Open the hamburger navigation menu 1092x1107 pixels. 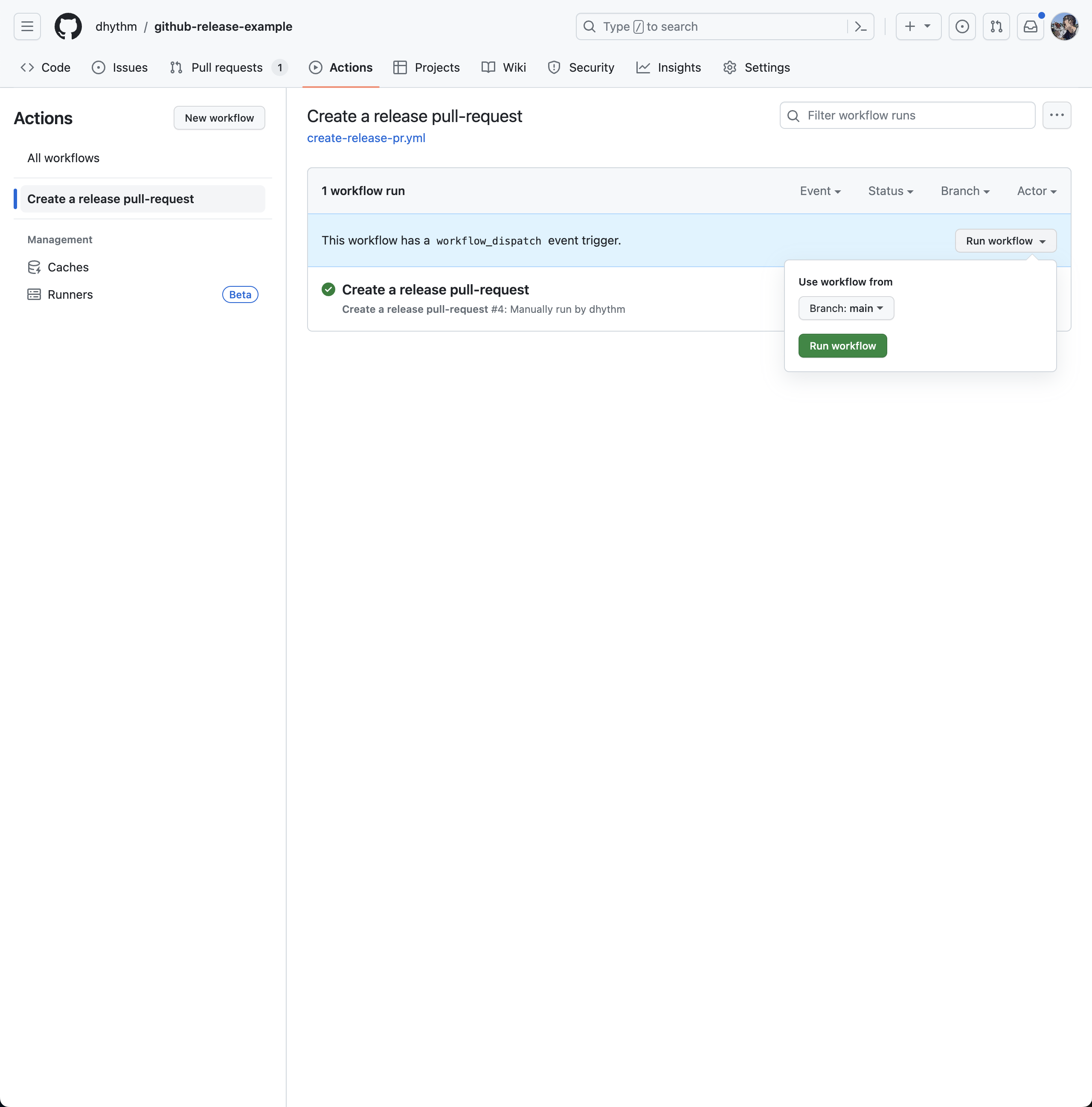point(27,26)
